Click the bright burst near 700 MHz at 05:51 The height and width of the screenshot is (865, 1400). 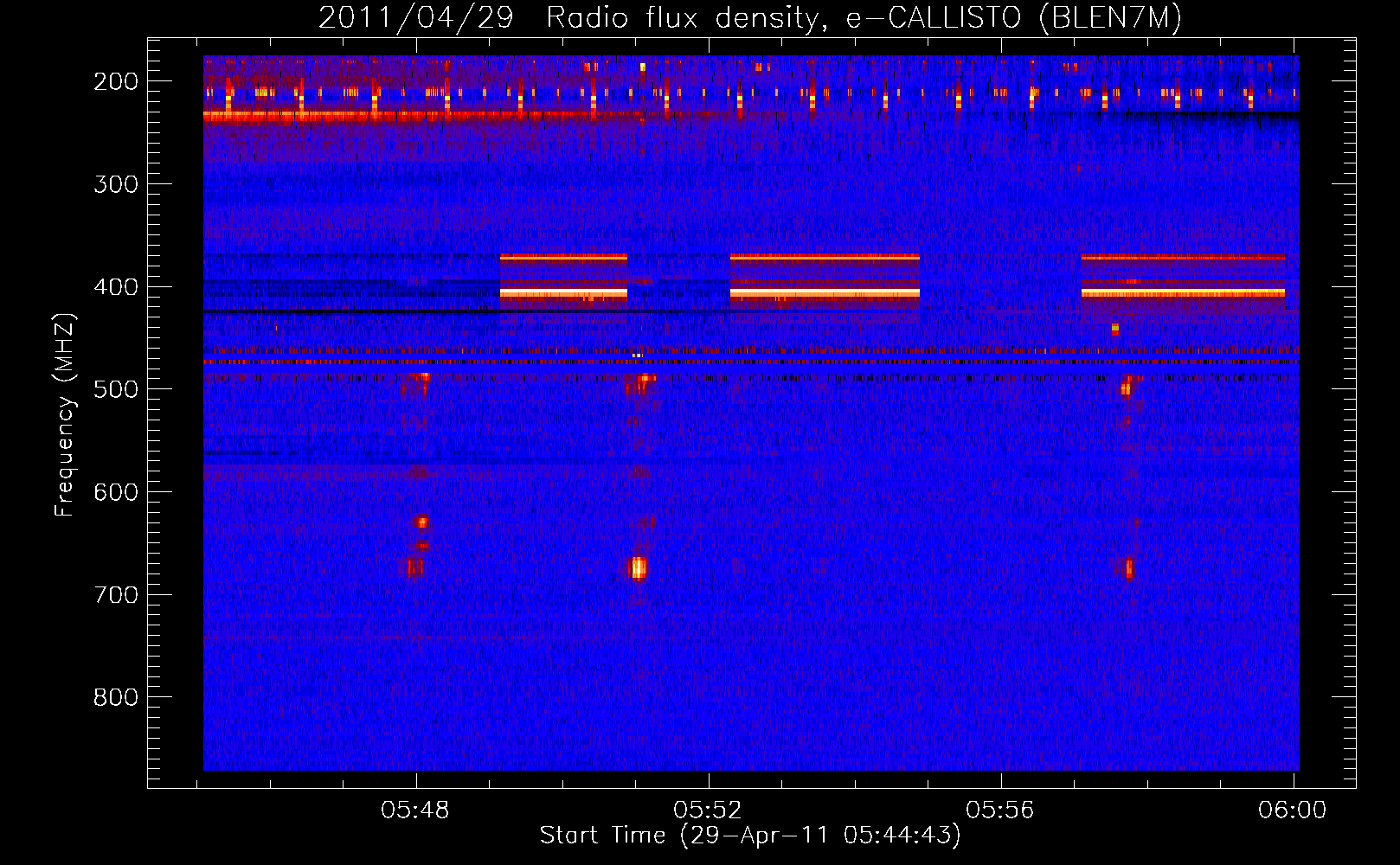pyautogui.click(x=638, y=567)
